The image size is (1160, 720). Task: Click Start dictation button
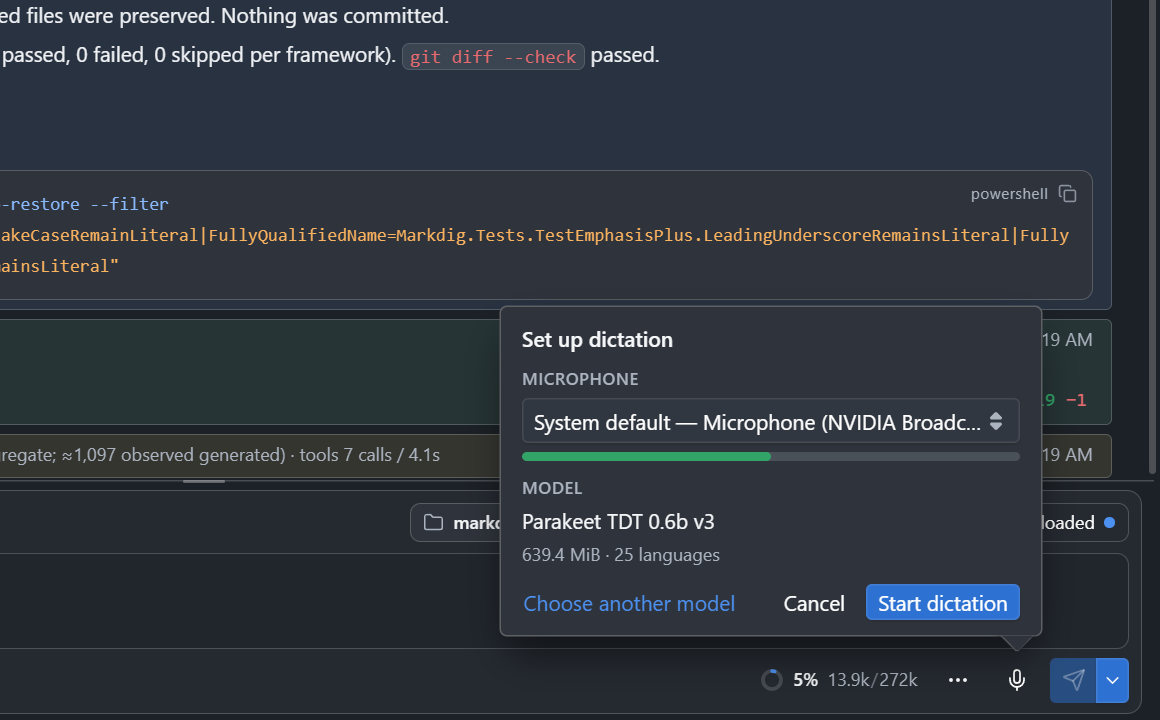(942, 603)
